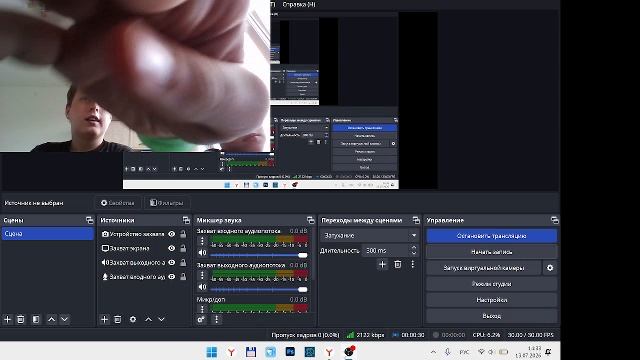Toggle visibility of Захват выходного source
Image resolution: width=640 pixels, height=360 pixels.
[172, 262]
